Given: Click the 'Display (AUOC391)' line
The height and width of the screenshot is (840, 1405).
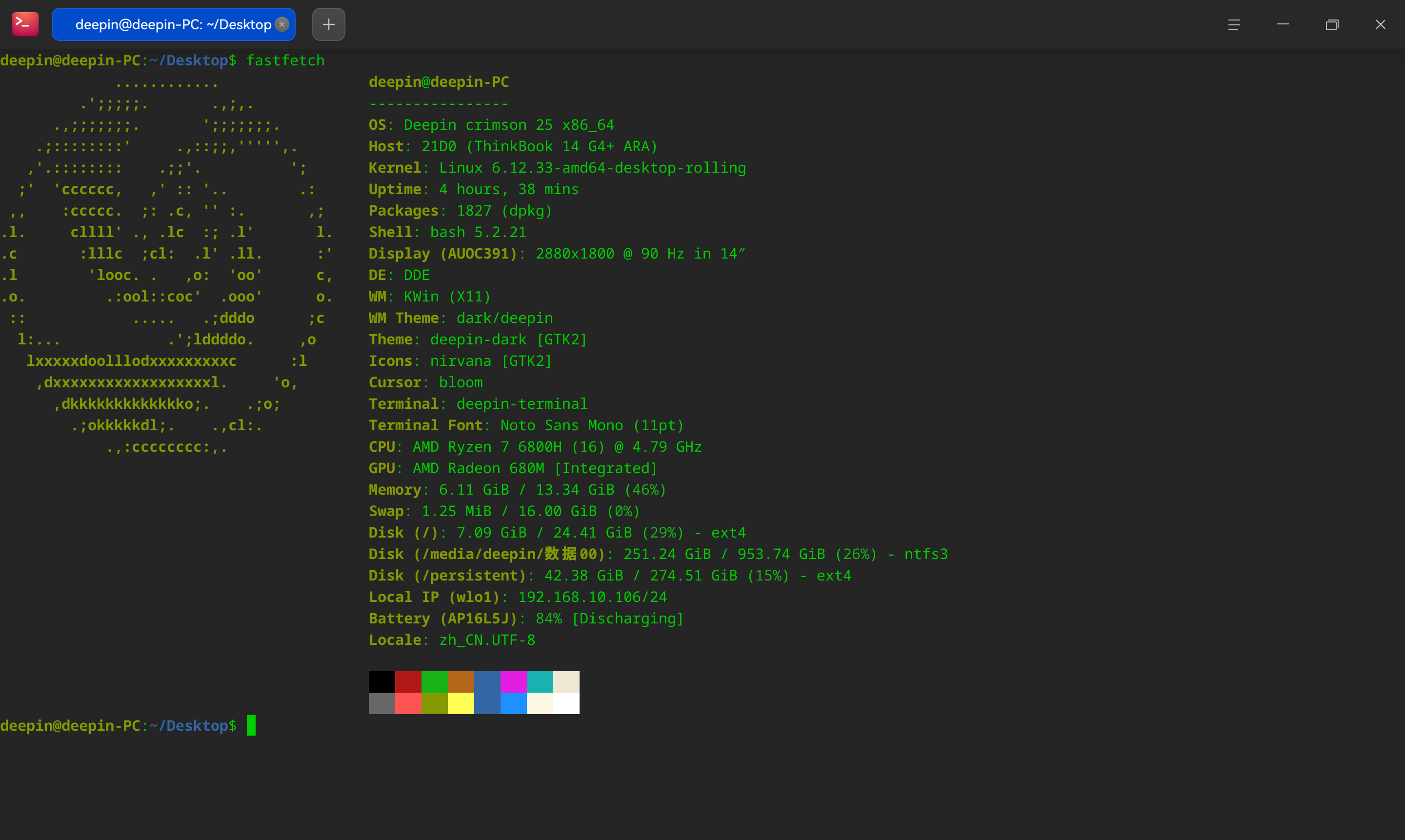Looking at the screenshot, I should point(558,254).
